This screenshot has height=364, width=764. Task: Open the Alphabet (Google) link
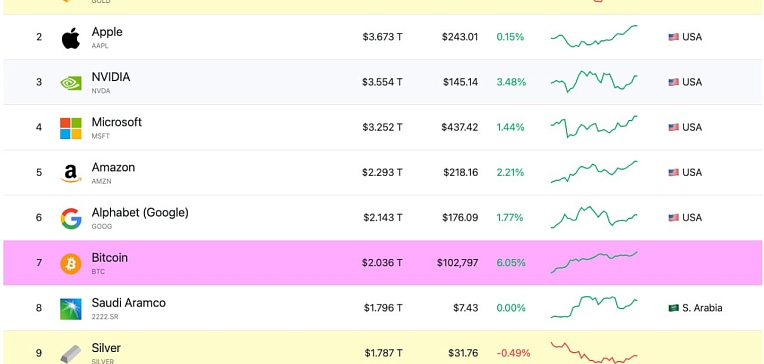[140, 212]
